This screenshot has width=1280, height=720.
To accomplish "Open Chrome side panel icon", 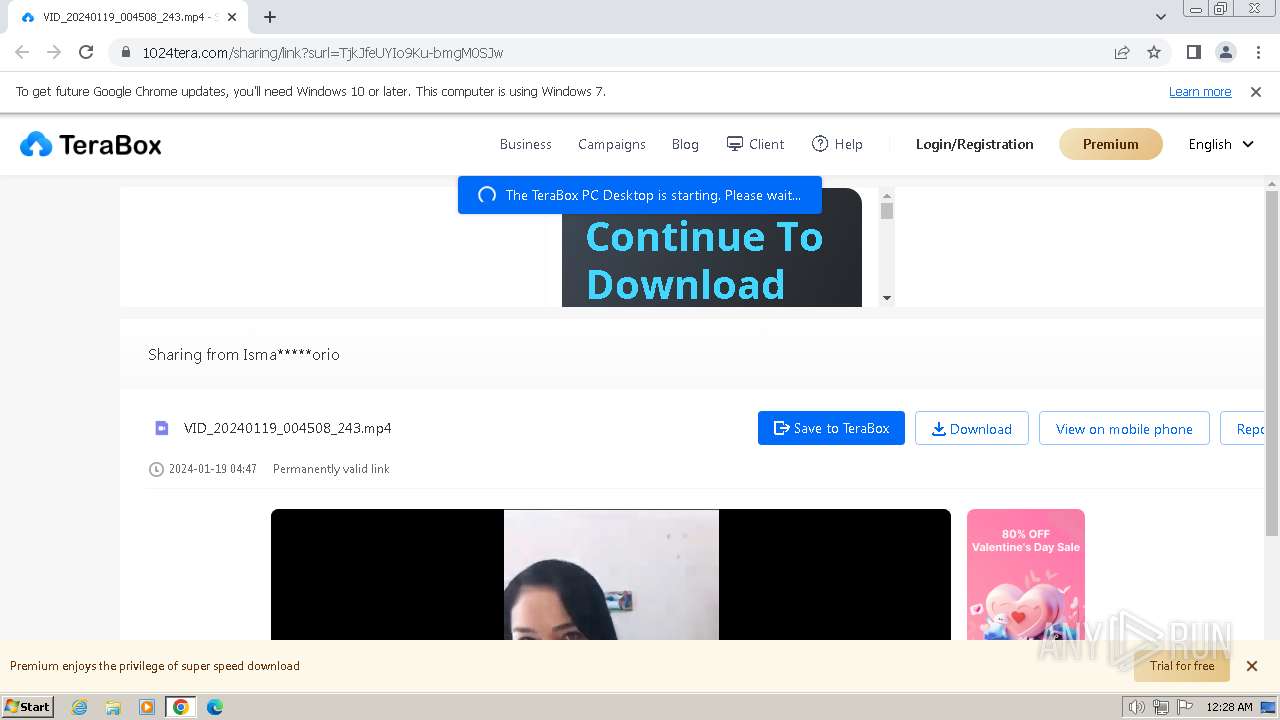I will click(1194, 53).
